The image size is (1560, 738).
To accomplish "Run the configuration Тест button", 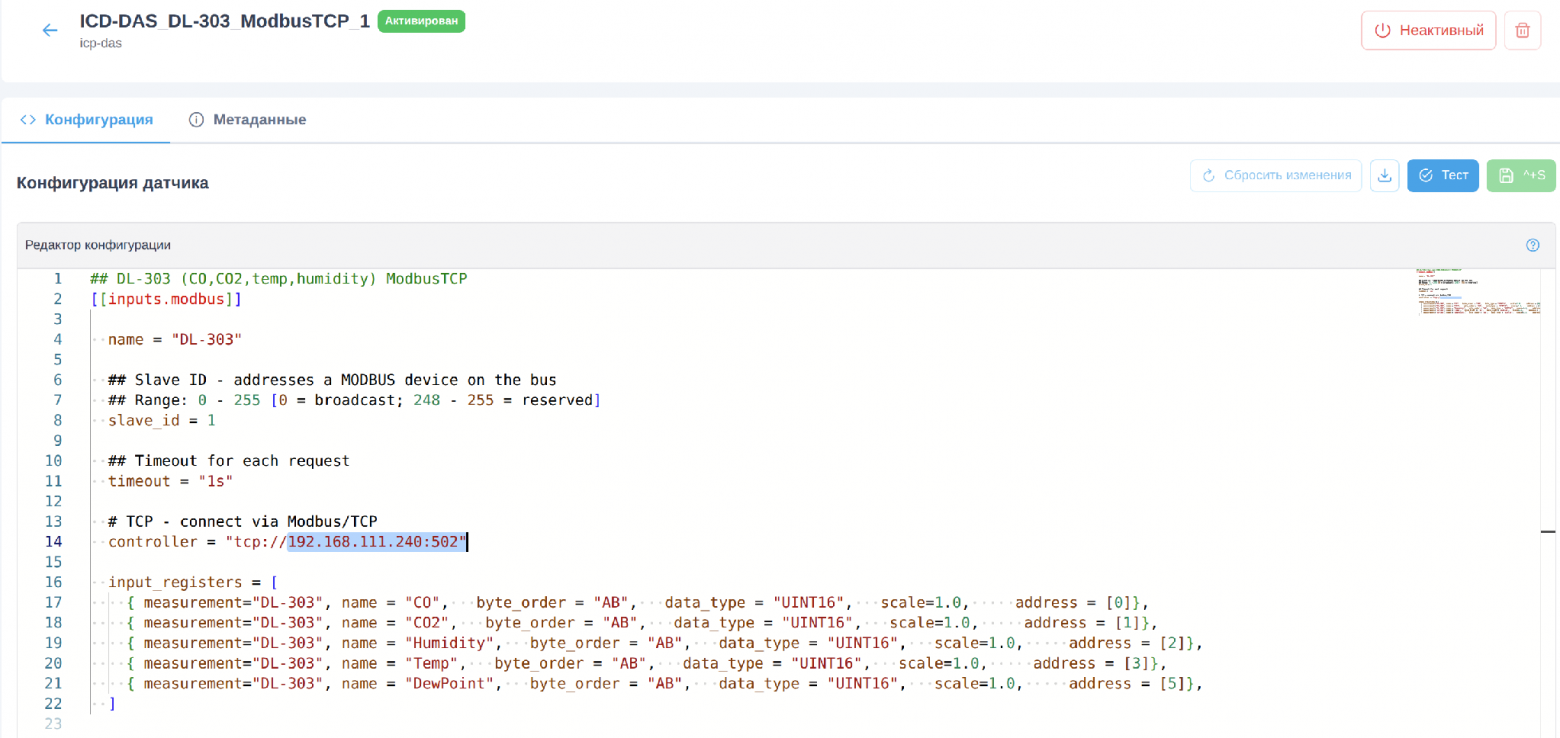I will (1443, 176).
